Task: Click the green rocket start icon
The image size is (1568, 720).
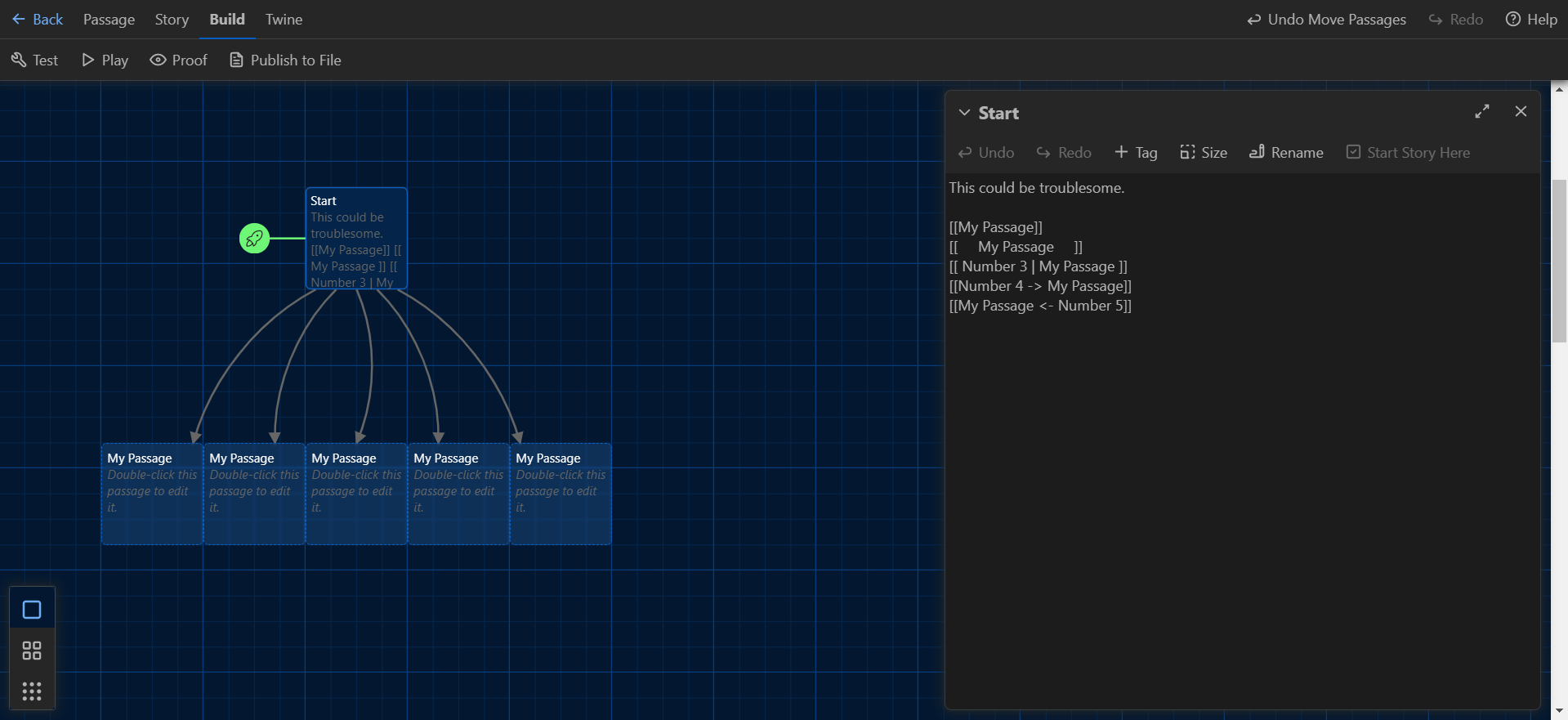Action: tap(254, 239)
